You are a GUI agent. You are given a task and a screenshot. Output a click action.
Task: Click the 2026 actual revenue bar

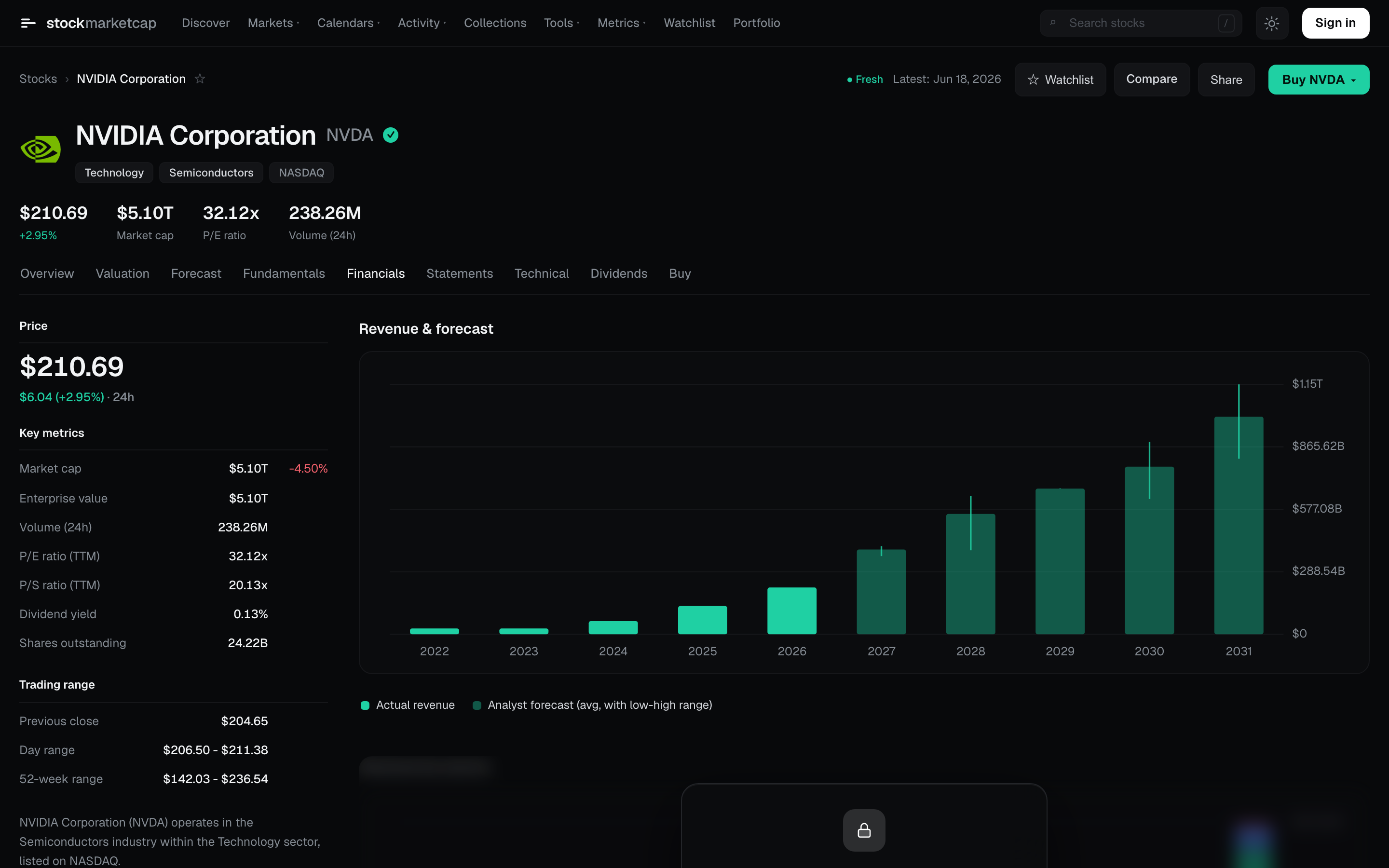(791, 611)
